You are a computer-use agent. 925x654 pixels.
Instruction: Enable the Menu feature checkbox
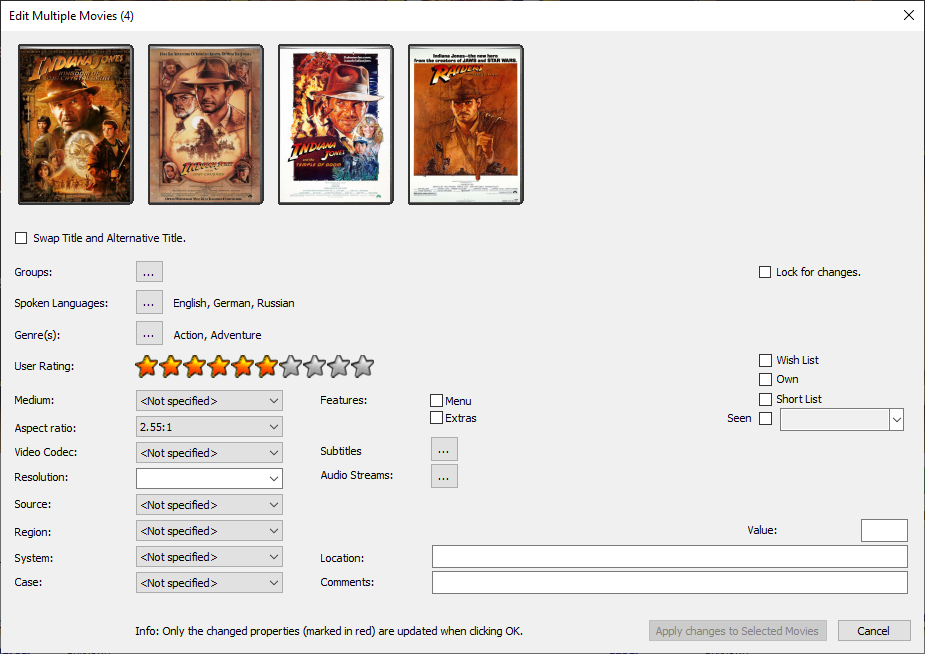click(436, 400)
